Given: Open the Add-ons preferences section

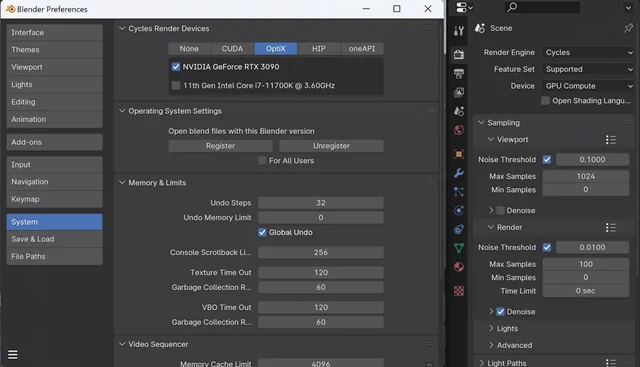Looking at the screenshot, I should [54, 142].
